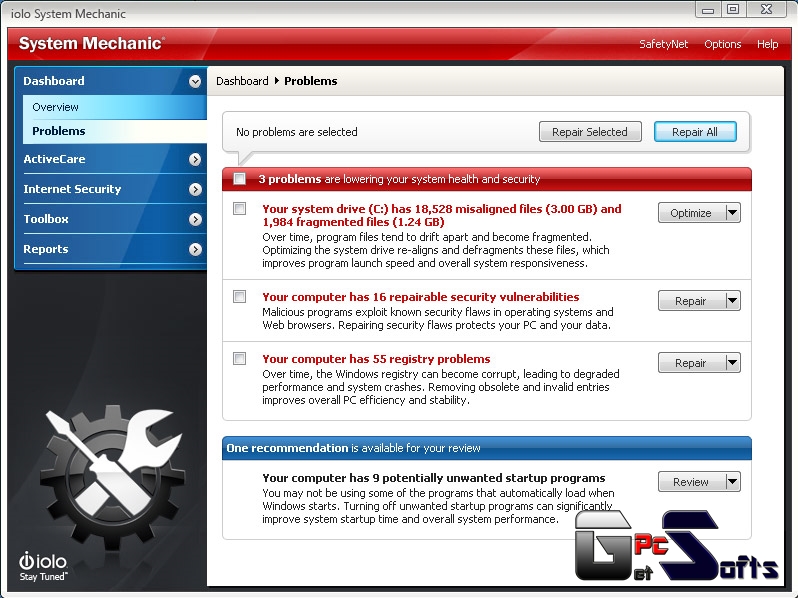Click Optimize for the system drive
The image size is (798, 598).
[x=691, y=213]
